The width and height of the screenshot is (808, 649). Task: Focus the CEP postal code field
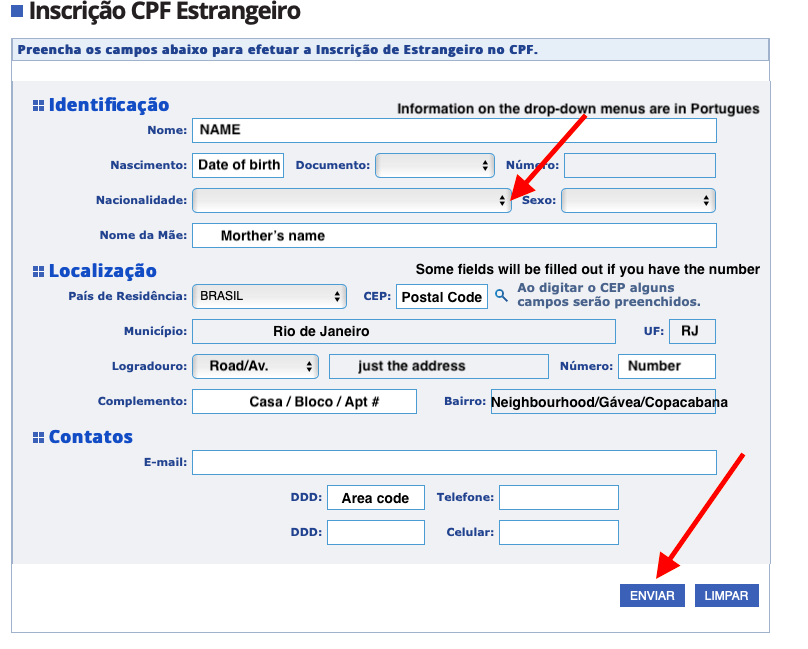point(442,296)
